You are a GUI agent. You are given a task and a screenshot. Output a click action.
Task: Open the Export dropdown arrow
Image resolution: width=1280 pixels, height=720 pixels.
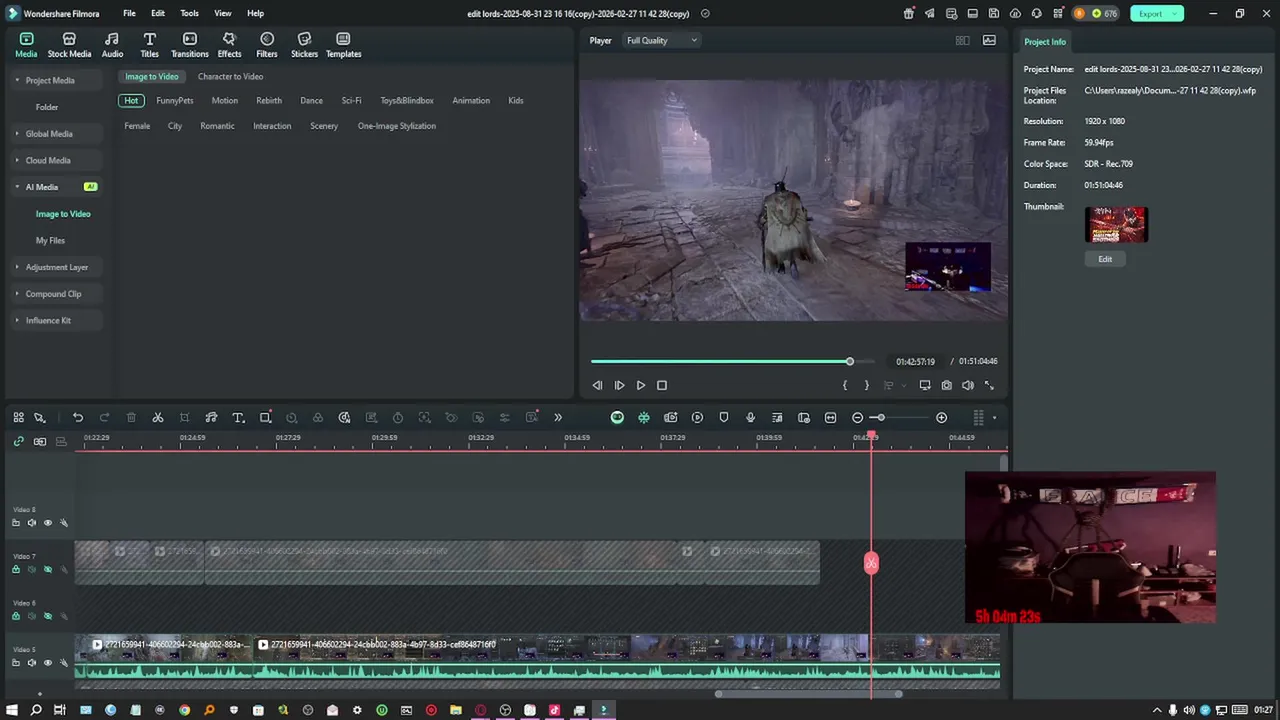1176,13
